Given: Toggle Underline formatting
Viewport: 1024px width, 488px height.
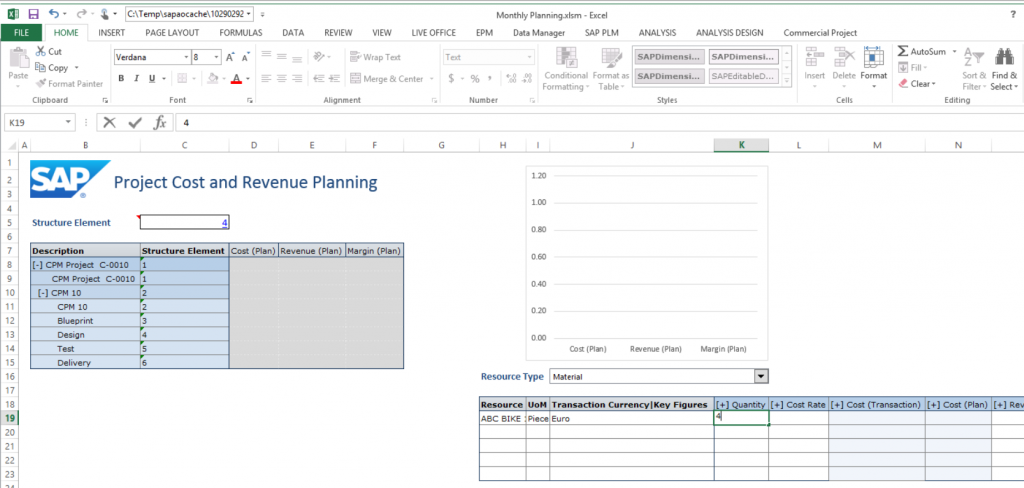Looking at the screenshot, I should 152,79.
